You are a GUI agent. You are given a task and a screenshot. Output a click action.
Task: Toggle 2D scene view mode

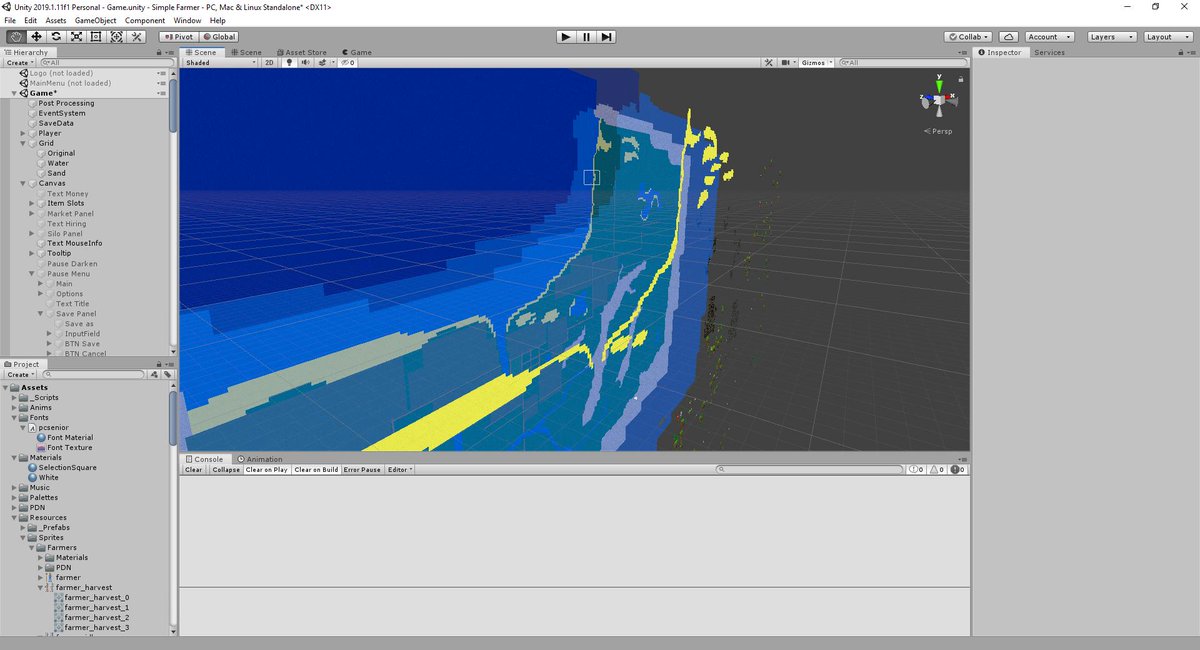(x=269, y=62)
